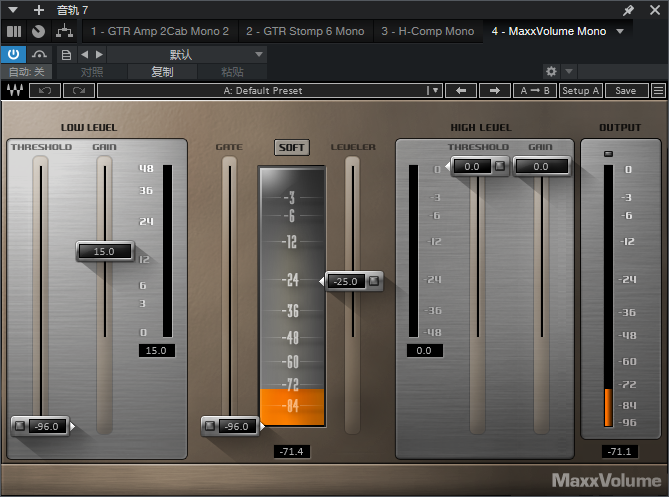Open the preset file page icon
Viewport: 669px width, 497px height.
pos(67,55)
